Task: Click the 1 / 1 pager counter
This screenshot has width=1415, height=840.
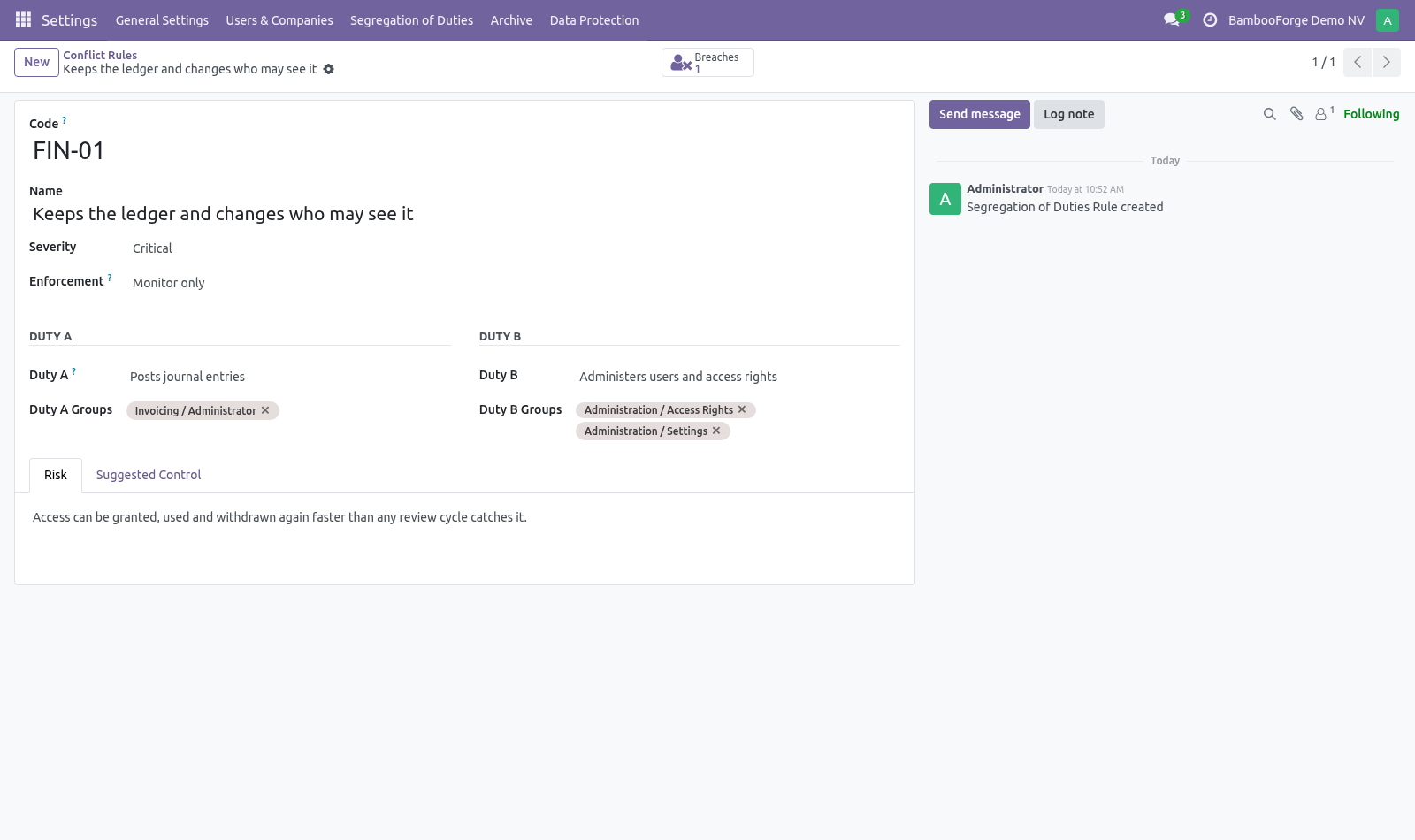Action: (x=1323, y=62)
